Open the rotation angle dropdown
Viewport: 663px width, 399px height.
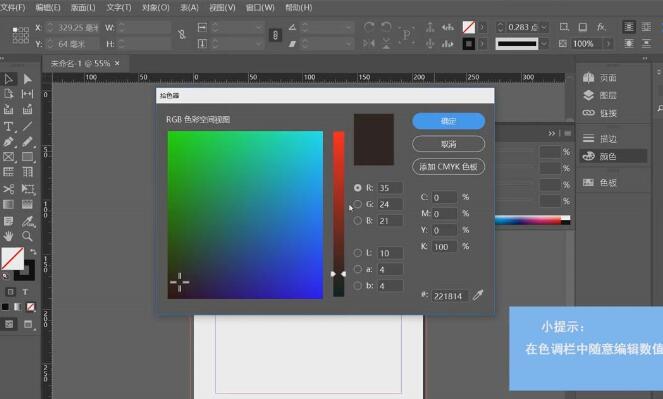(x=348, y=27)
